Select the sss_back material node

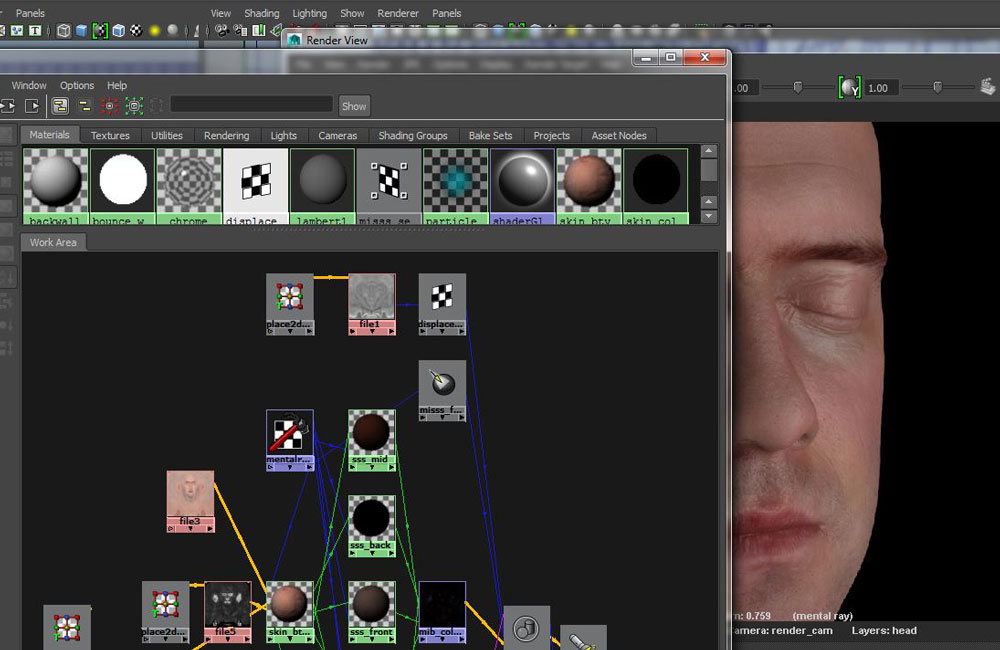372,526
